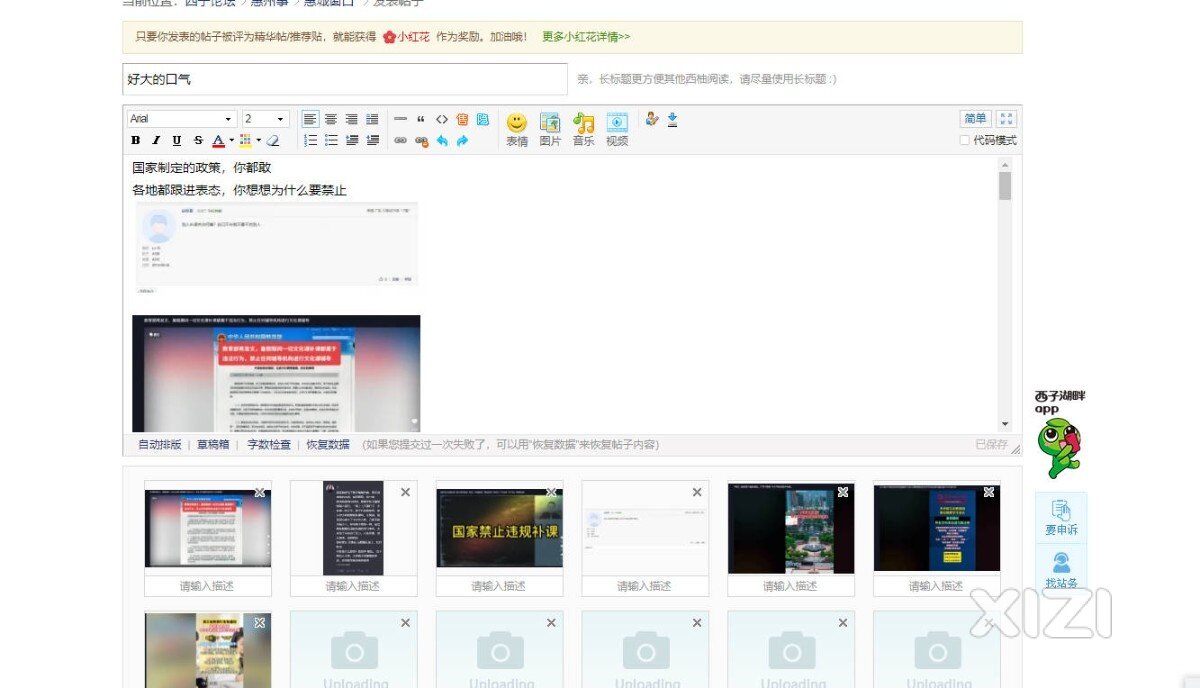This screenshot has height=688, width=1200.
Task: Remove the 国家禁止违规补课 thumbnail via its X
Action: [551, 492]
